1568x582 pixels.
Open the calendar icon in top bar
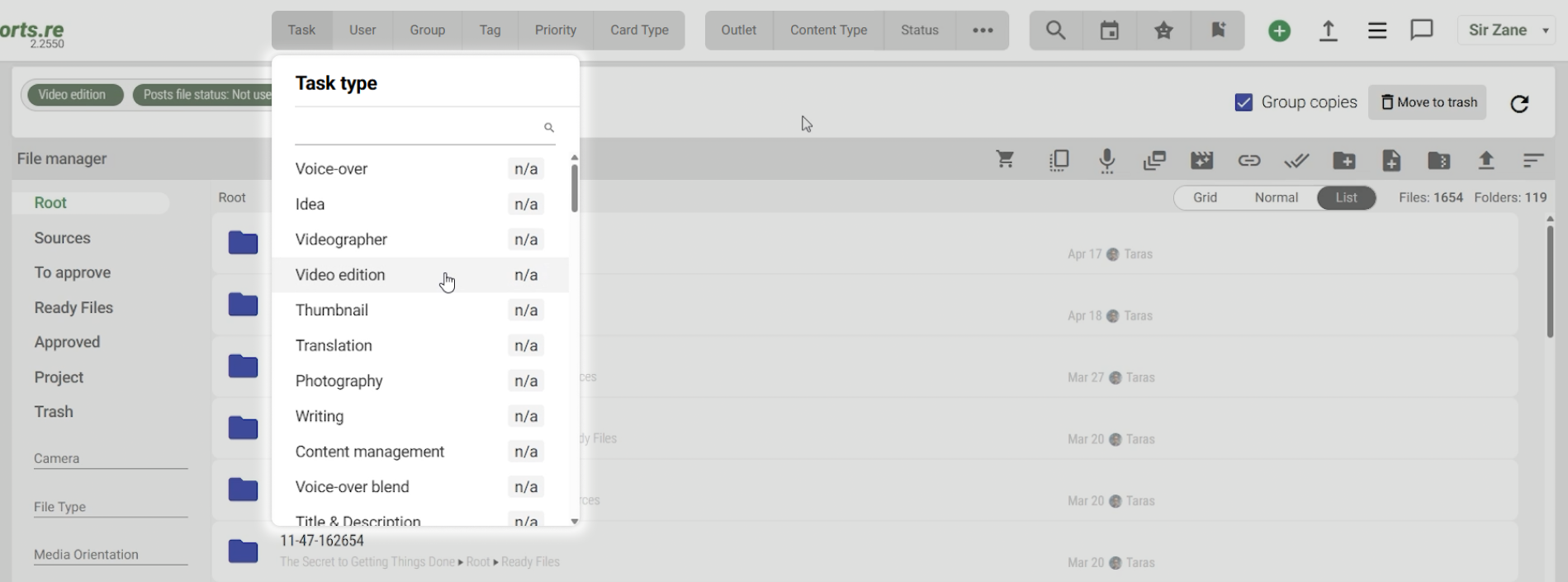(1109, 31)
